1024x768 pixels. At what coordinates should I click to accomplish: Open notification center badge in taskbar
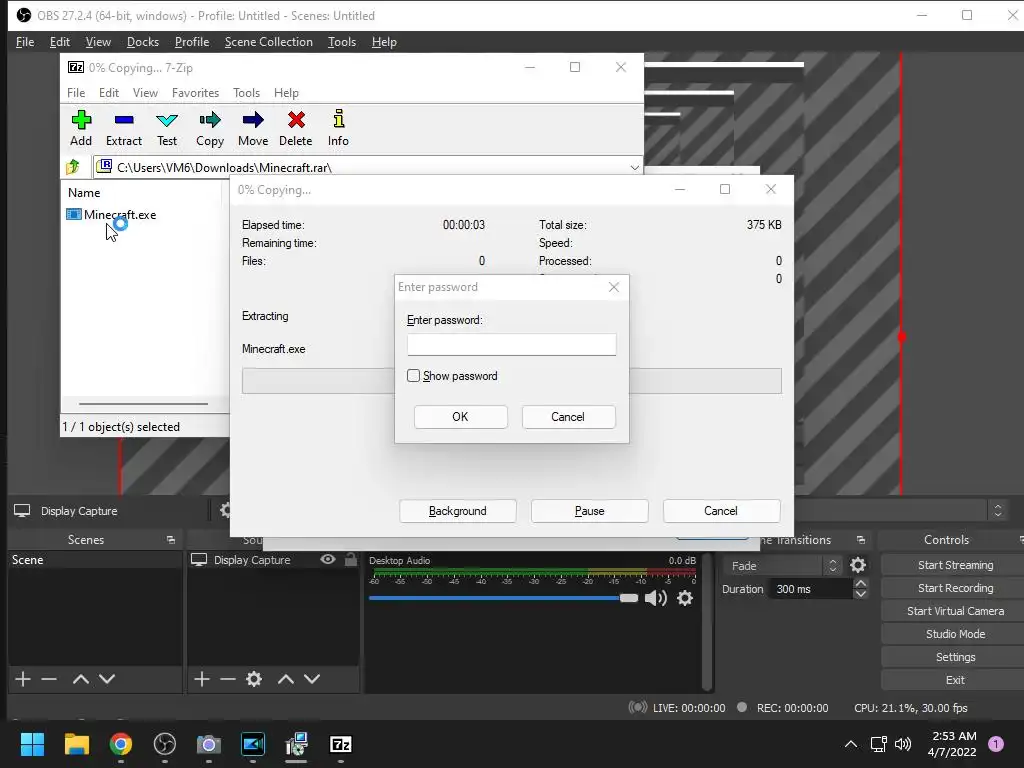tap(996, 744)
